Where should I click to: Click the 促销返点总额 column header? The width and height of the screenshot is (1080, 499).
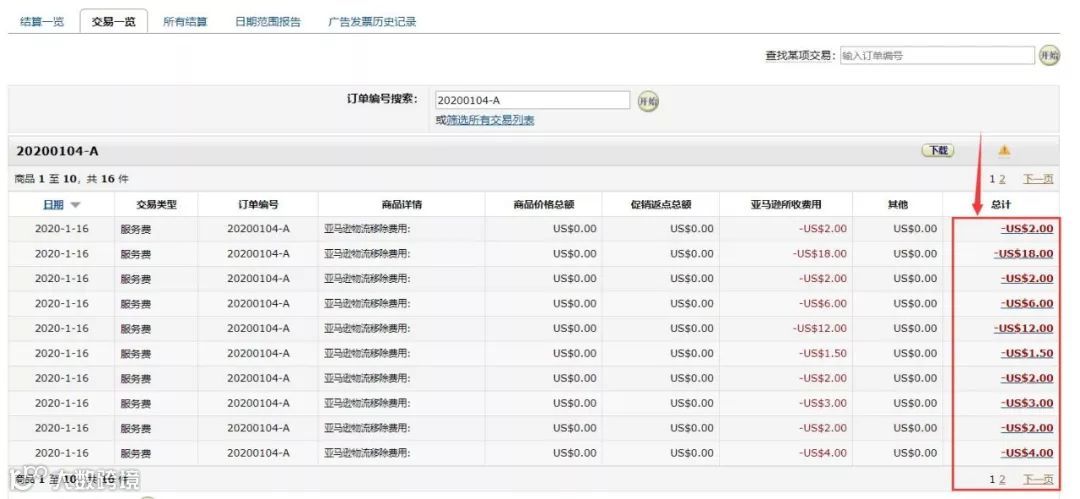[661, 205]
